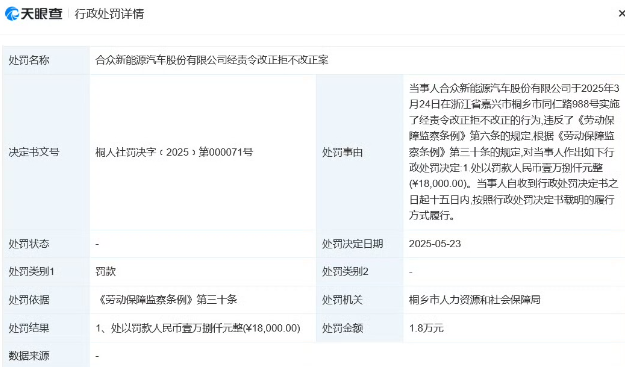Click the amount value 1.8万元

click(x=426, y=328)
